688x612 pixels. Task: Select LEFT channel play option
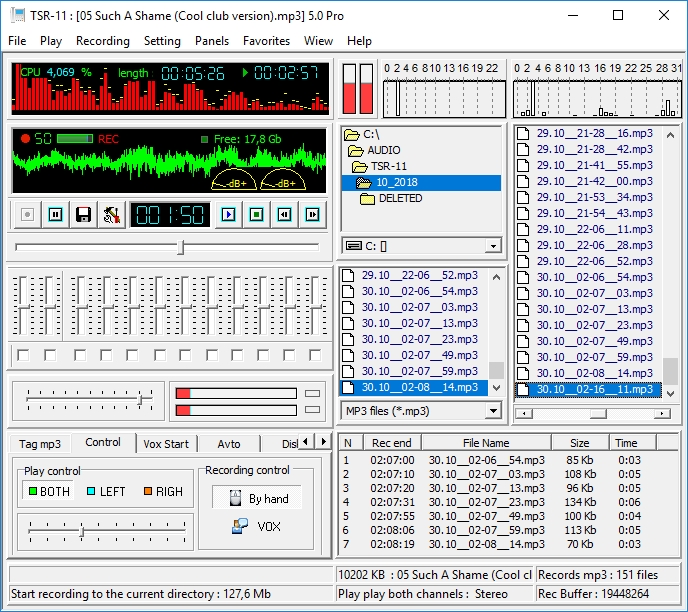(106, 491)
